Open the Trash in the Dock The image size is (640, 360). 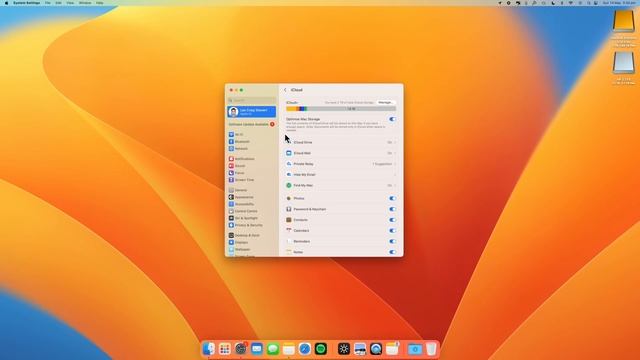(x=431, y=349)
